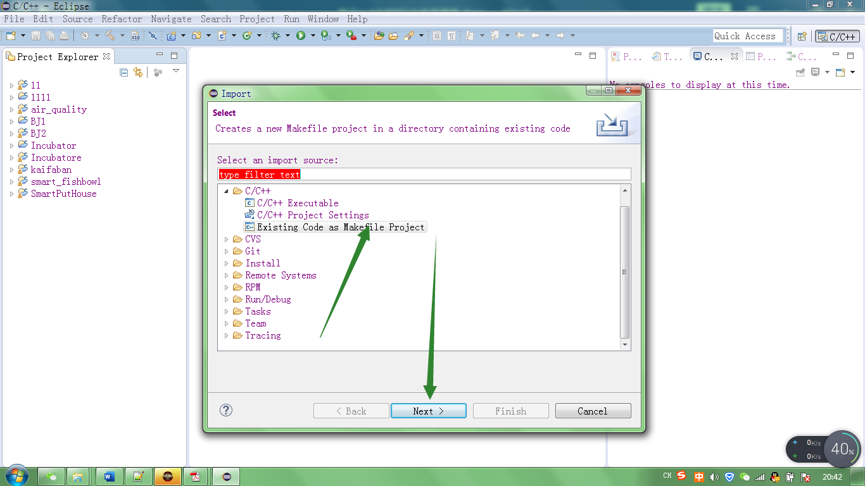
Task: Expand the CVS folder in import tree
Action: tap(226, 239)
